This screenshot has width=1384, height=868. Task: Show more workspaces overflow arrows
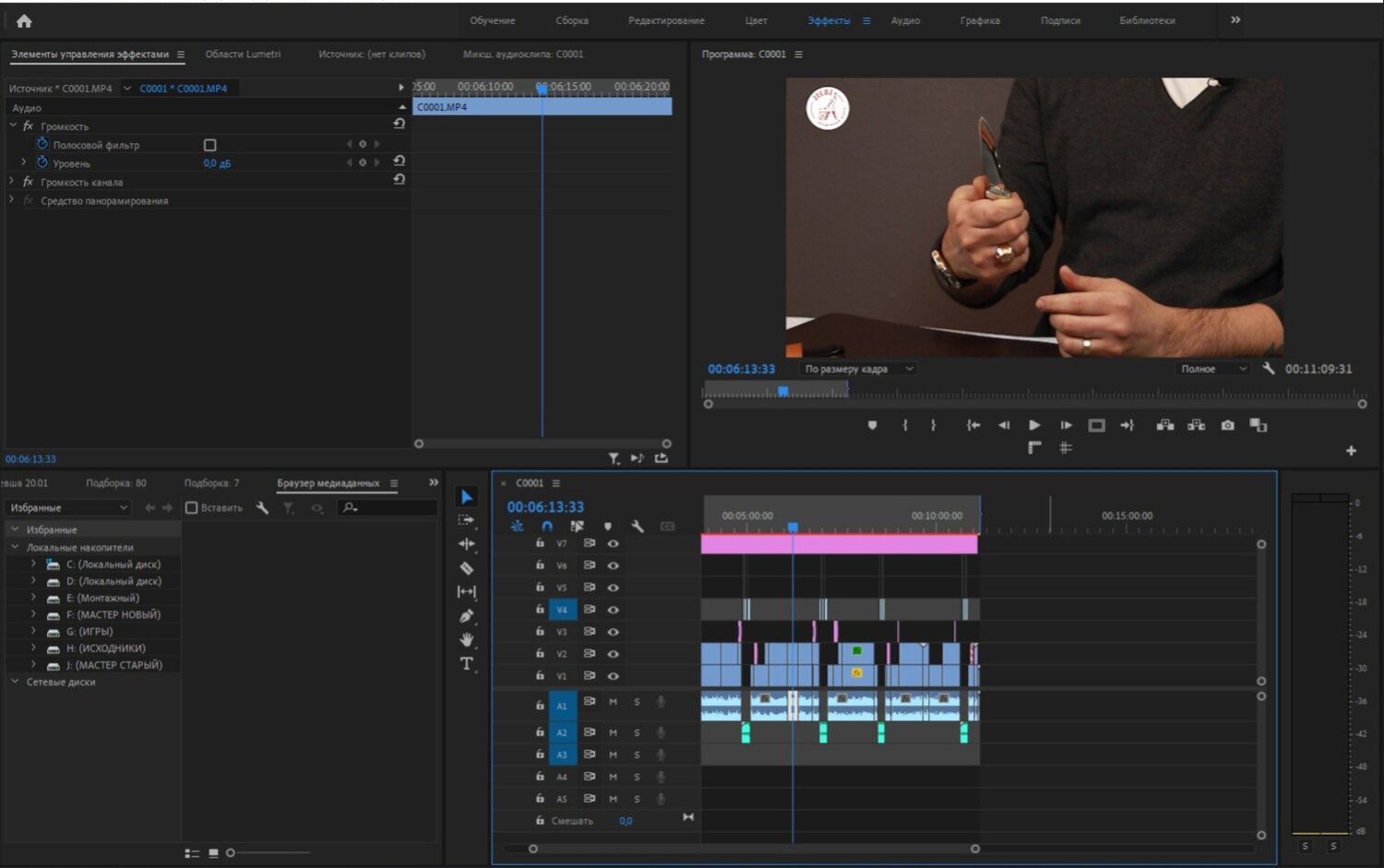tap(1235, 19)
